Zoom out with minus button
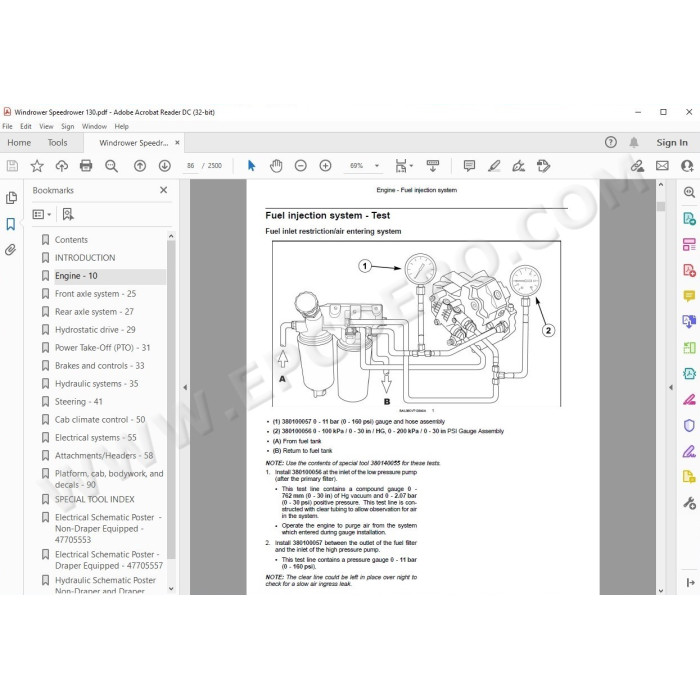Image resolution: width=700 pixels, height=700 pixels. point(301,166)
